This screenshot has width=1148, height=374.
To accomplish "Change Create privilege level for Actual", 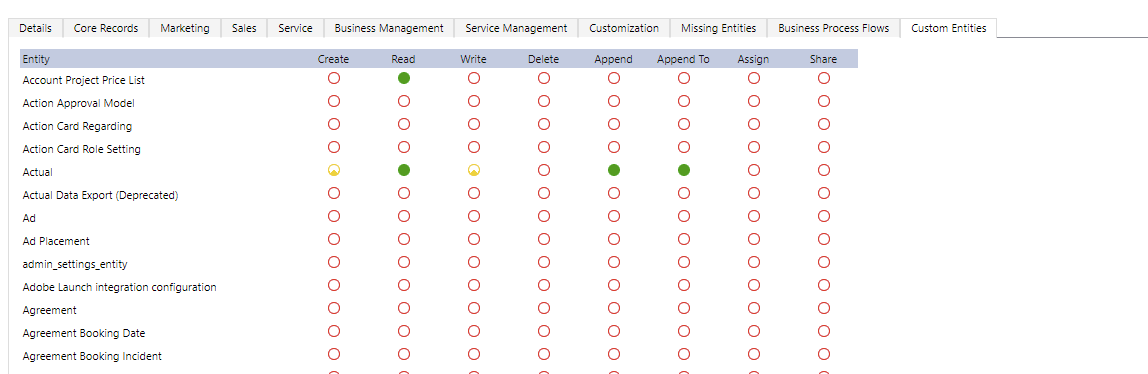I will tap(334, 170).
